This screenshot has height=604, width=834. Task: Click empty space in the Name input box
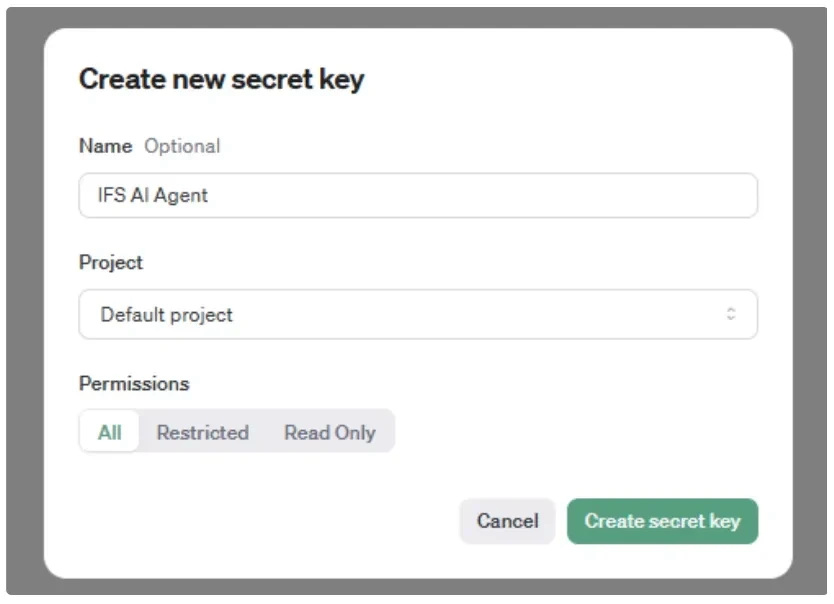479,195
